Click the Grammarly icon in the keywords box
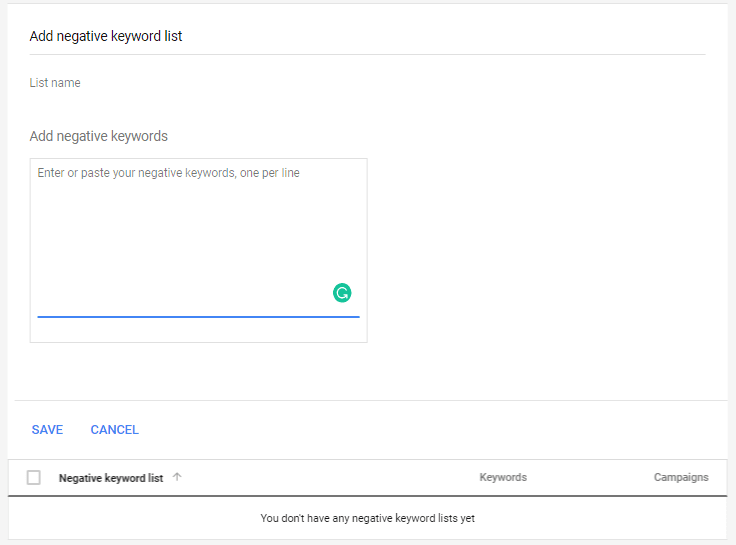 point(342,293)
